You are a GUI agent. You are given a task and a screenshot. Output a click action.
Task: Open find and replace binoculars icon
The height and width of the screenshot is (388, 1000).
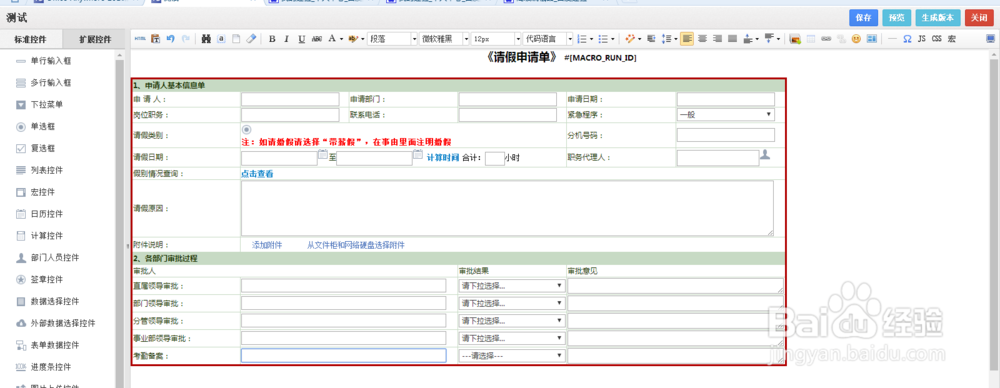pyautogui.click(x=206, y=39)
